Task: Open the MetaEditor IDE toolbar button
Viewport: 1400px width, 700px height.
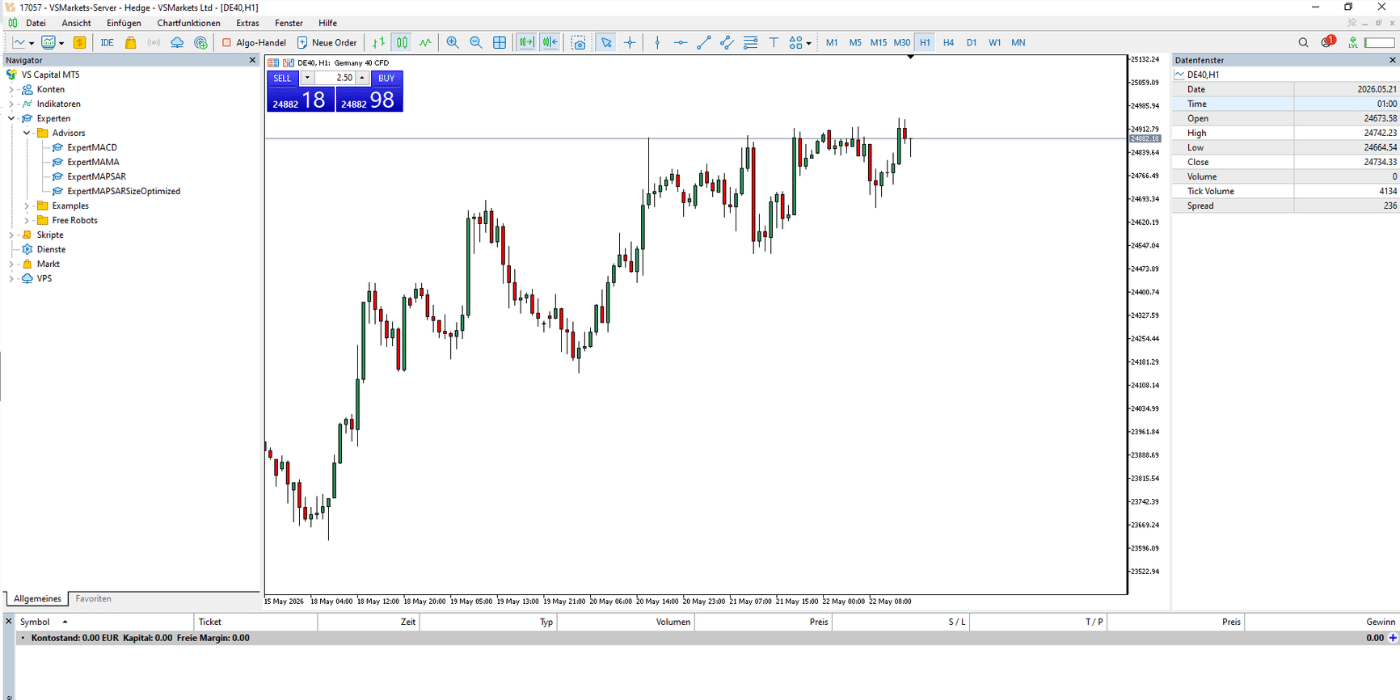Action: [x=107, y=43]
